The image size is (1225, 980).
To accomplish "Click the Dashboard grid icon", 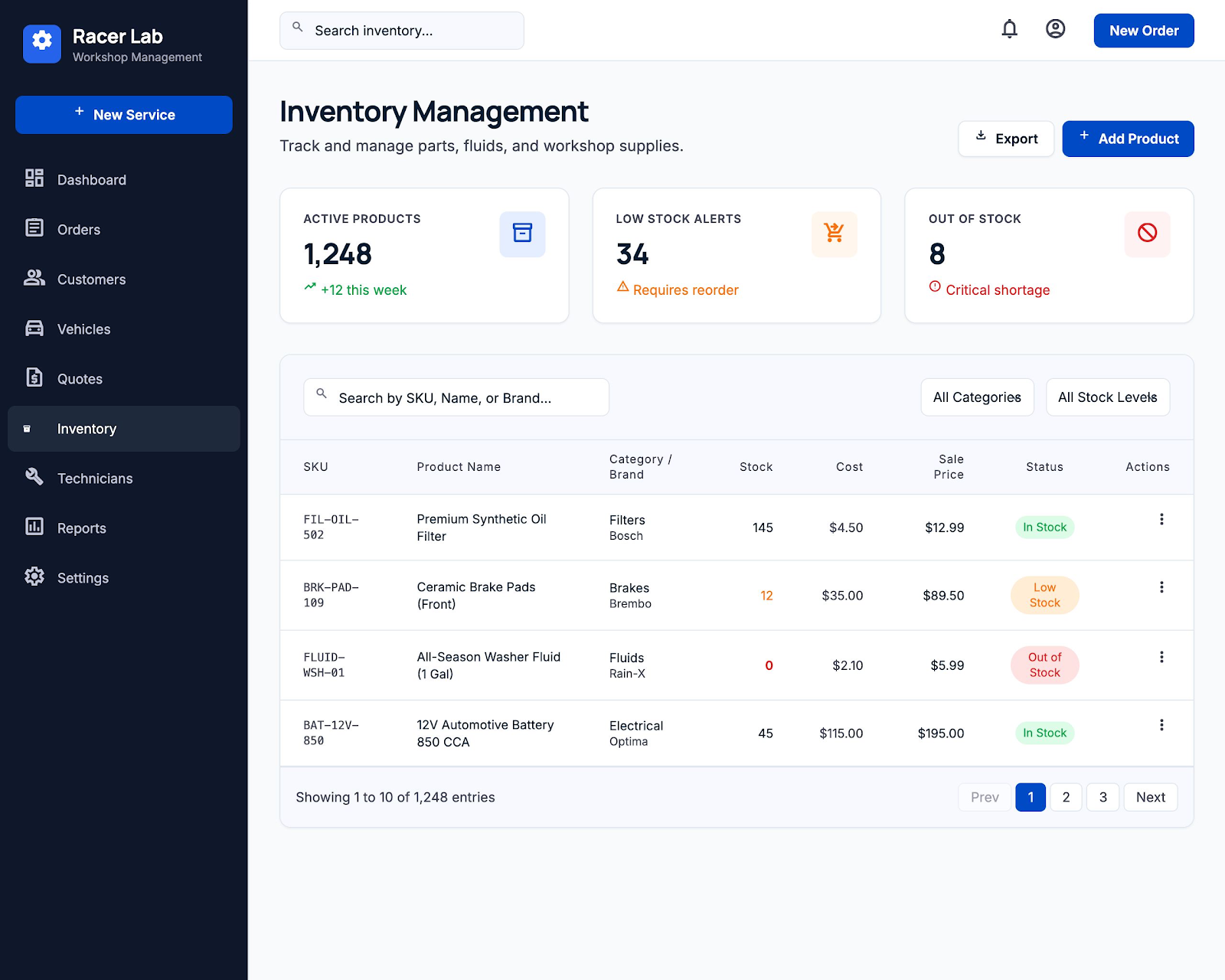I will [x=34, y=178].
